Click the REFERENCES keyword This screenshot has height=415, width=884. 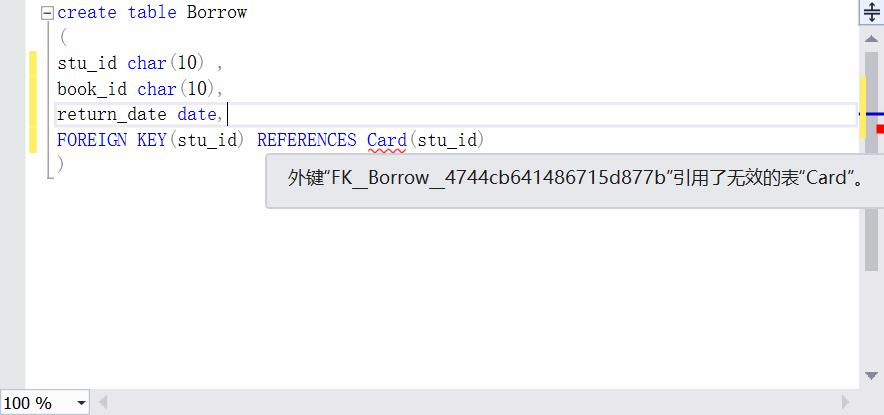[x=307, y=140]
